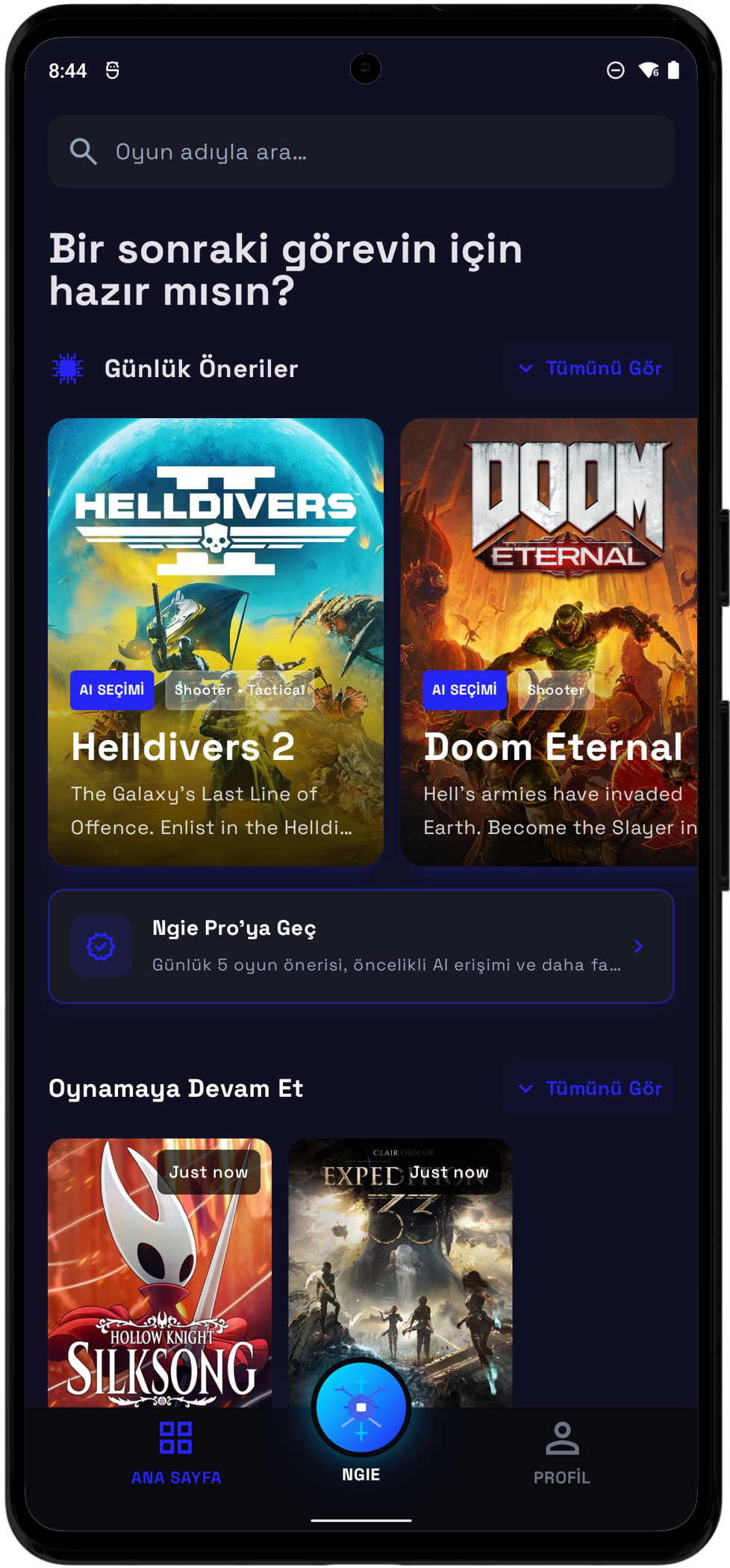Tap the Wi-Fi status bar icon
The width and height of the screenshot is (730, 1568).
click(649, 70)
